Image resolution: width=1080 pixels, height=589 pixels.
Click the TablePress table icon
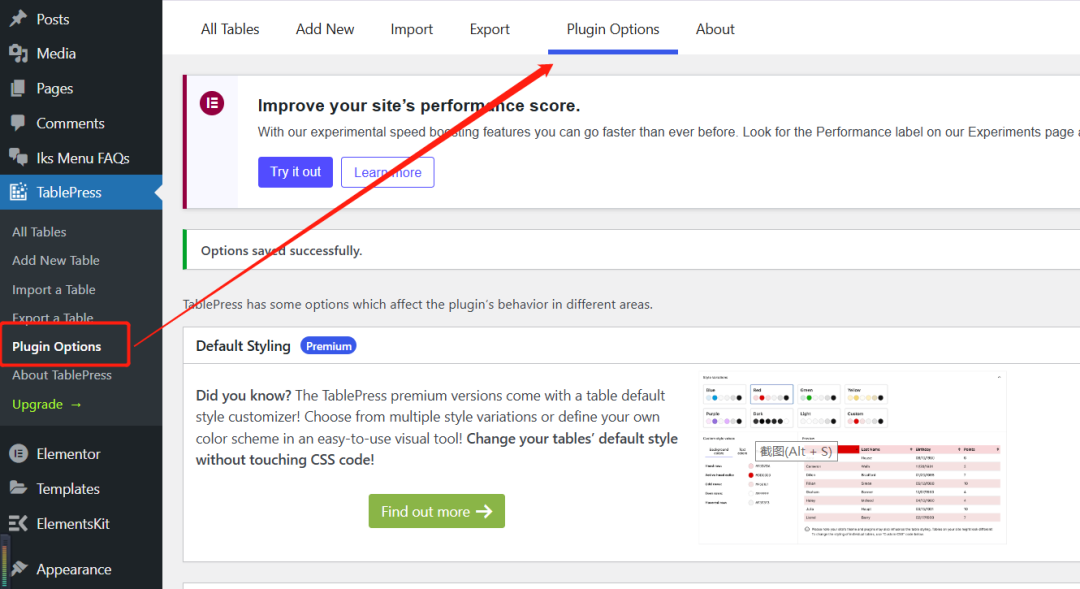point(19,192)
